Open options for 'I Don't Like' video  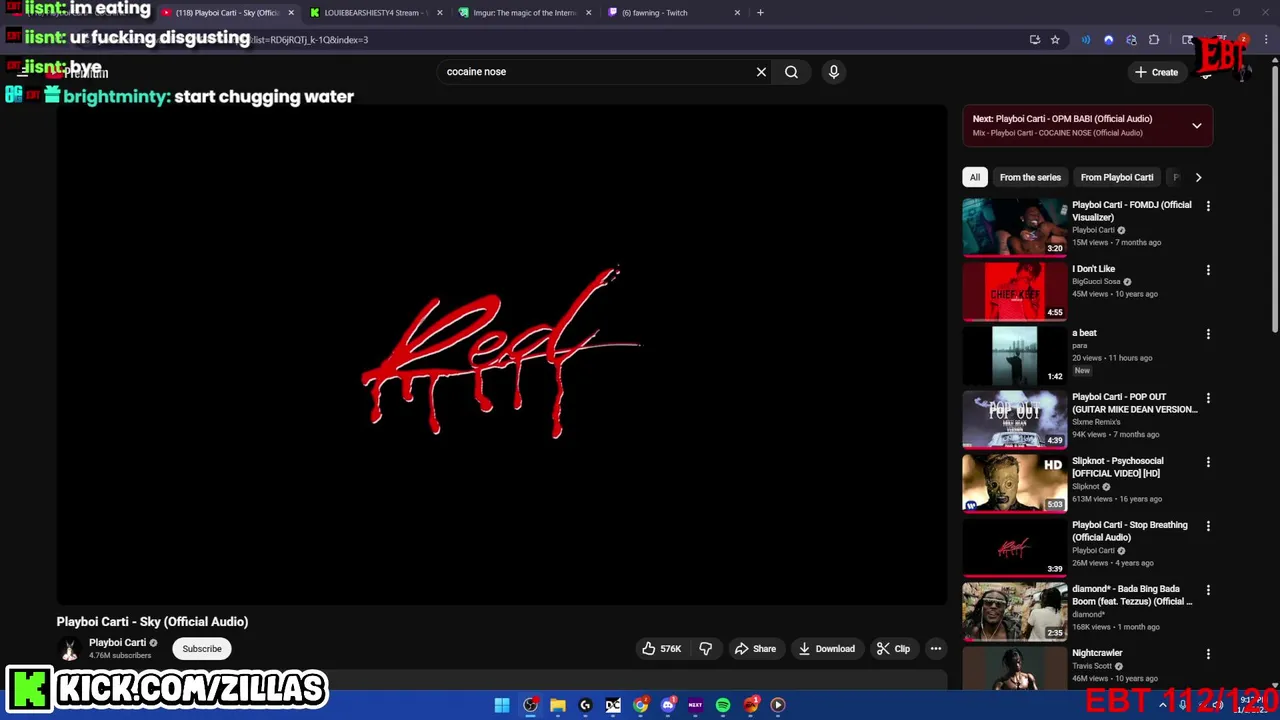coord(1208,270)
